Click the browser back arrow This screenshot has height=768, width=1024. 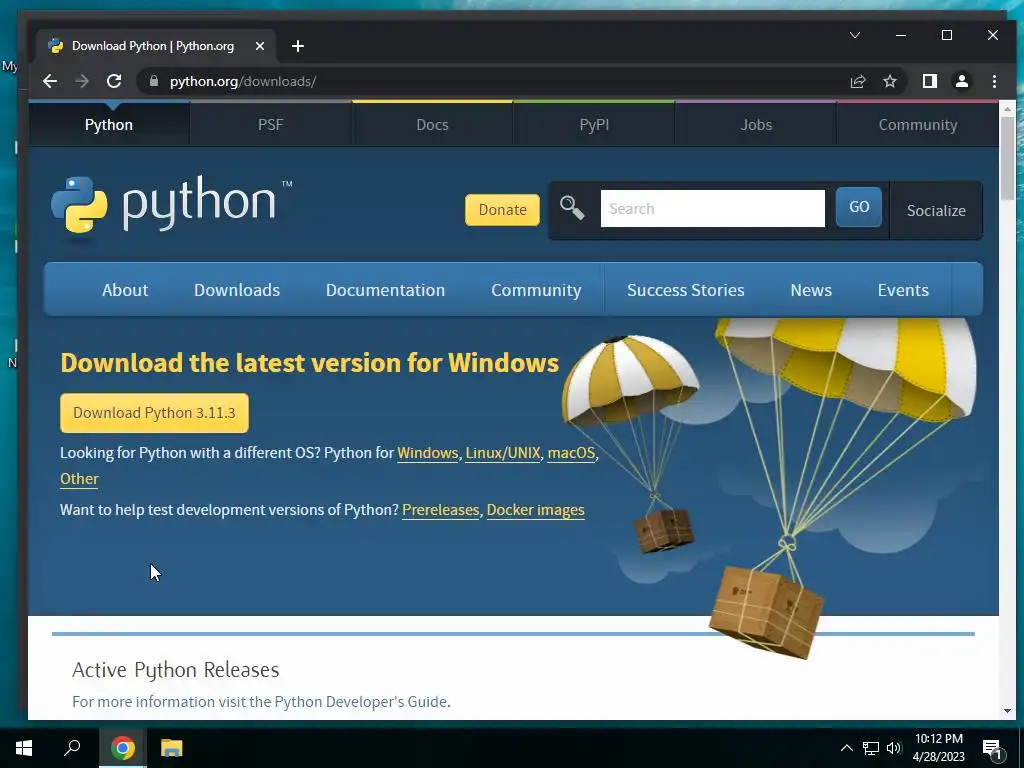(x=50, y=81)
